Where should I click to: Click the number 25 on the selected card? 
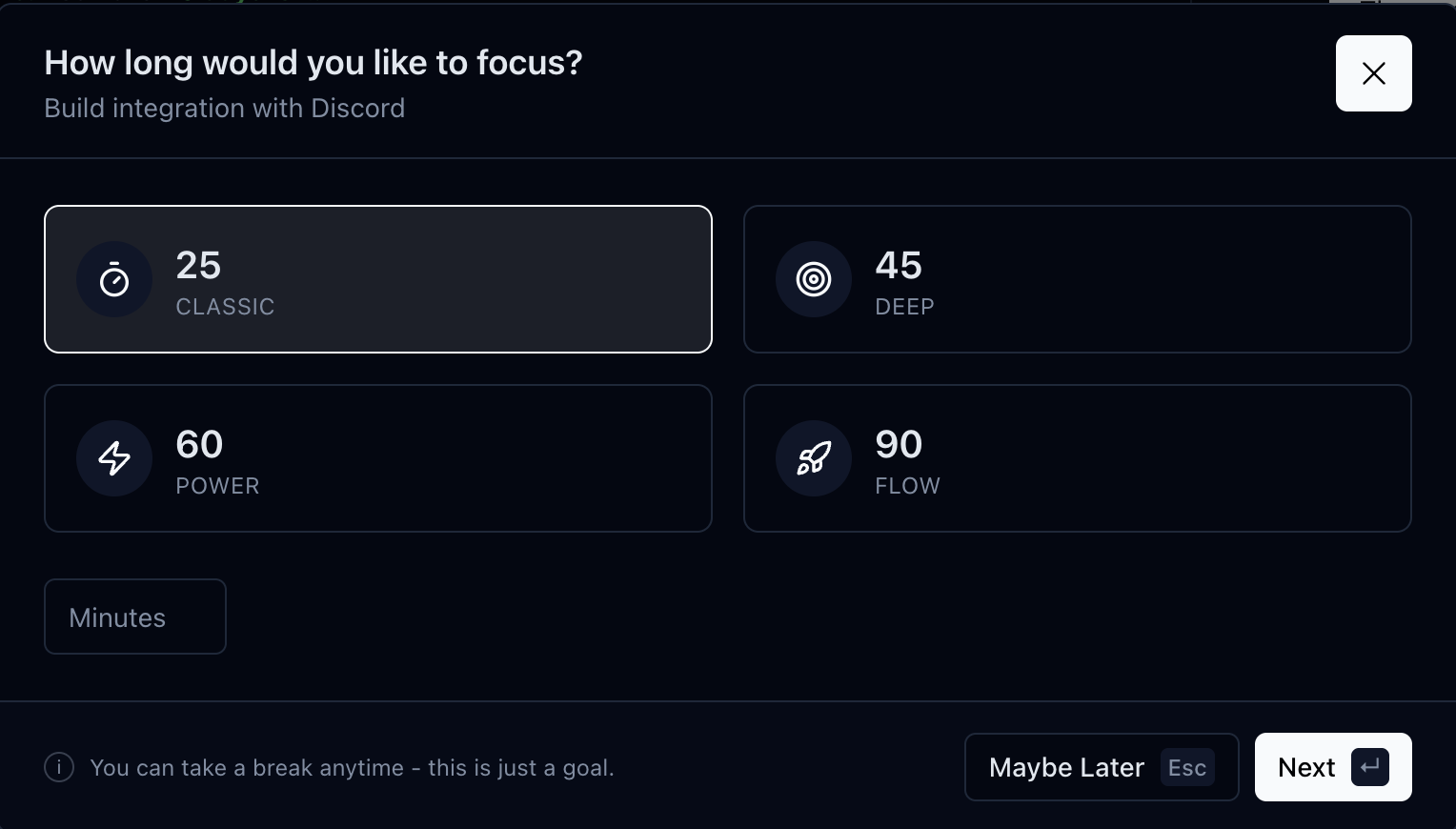point(198,265)
